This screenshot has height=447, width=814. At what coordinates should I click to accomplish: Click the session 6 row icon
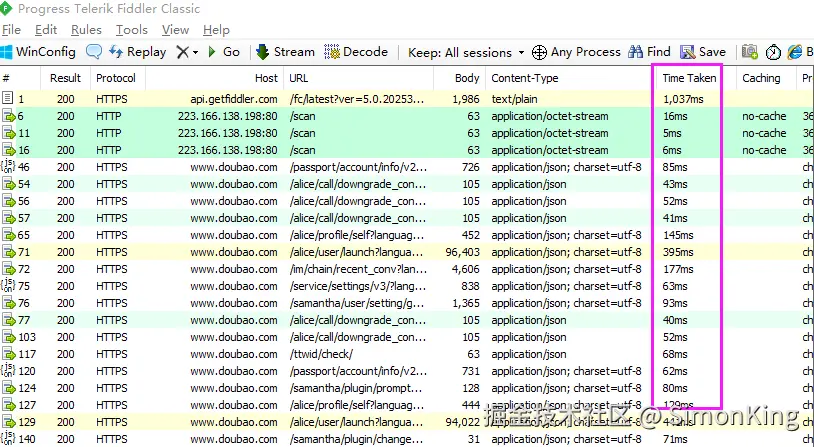8,116
